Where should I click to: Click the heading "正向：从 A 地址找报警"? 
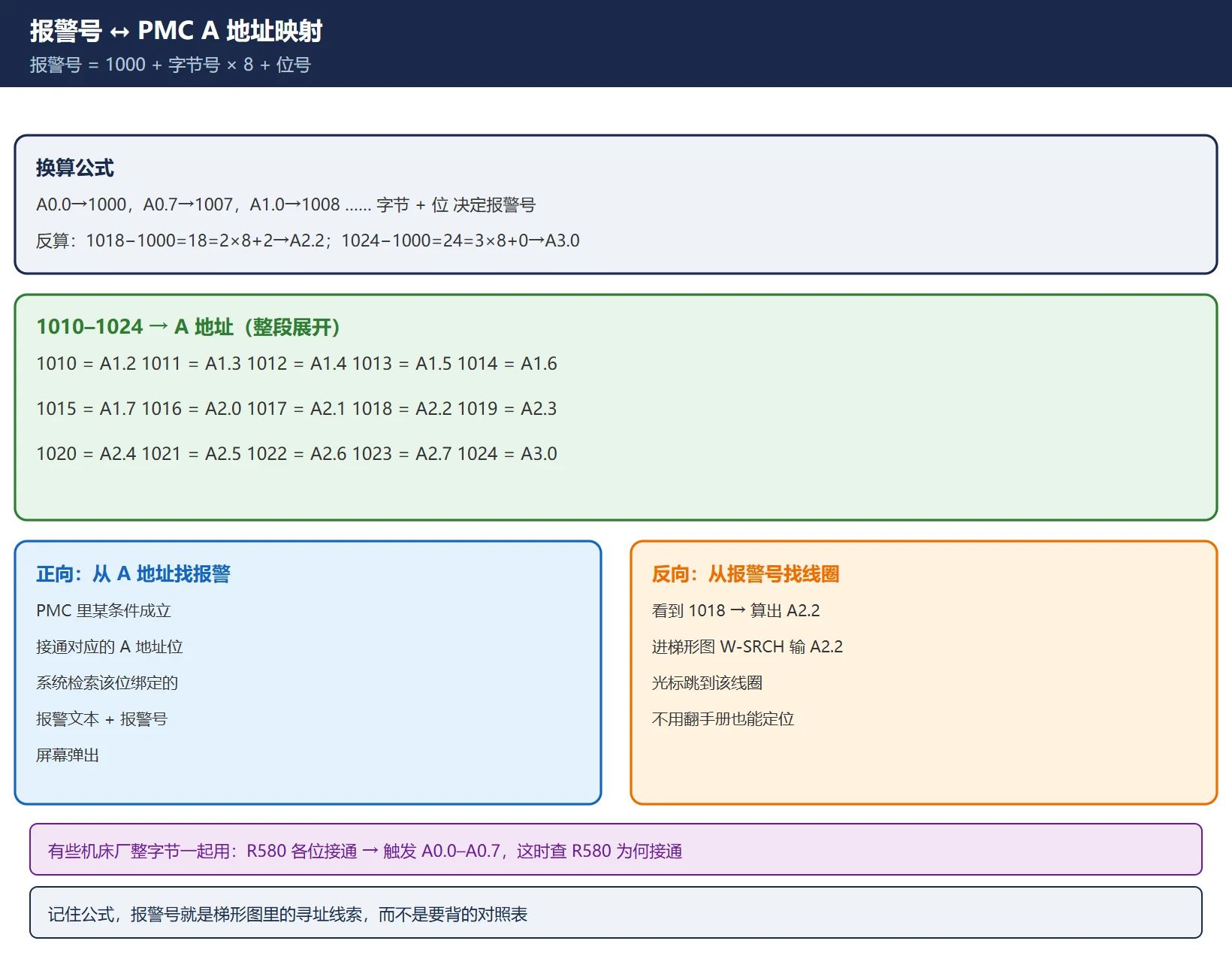coord(133,574)
